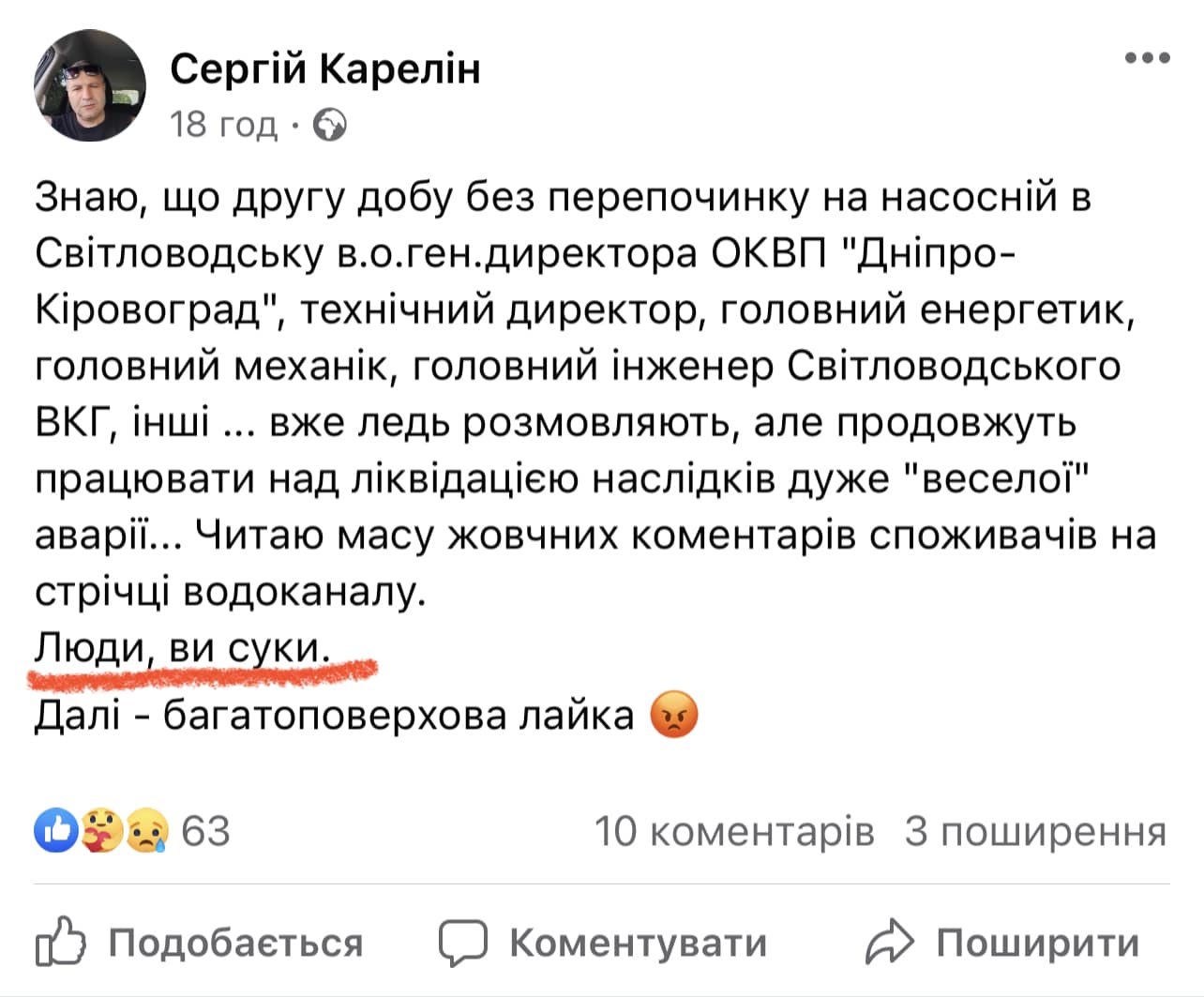Click the "18 год" post timestamp

tap(224, 125)
